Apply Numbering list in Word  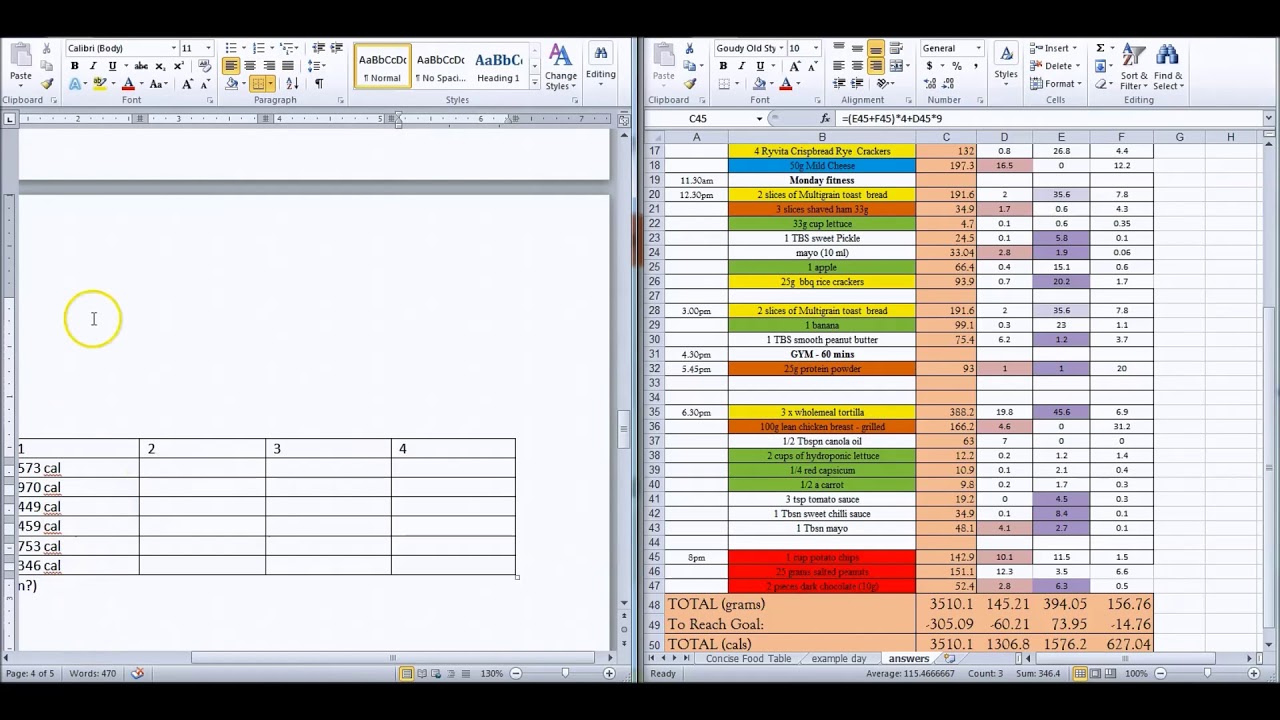[x=259, y=48]
